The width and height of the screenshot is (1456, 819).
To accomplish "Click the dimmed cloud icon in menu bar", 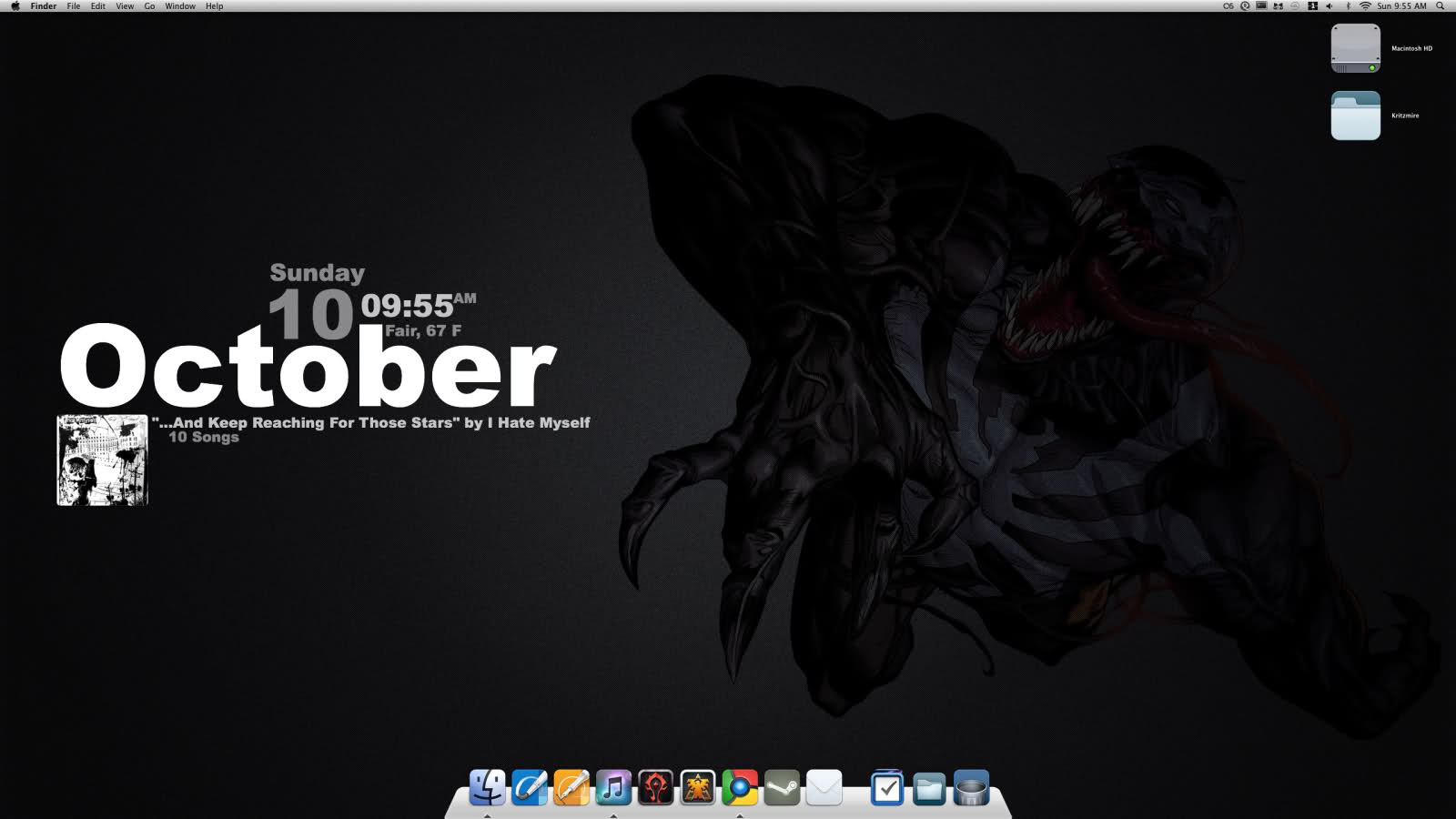I will point(1295,6).
